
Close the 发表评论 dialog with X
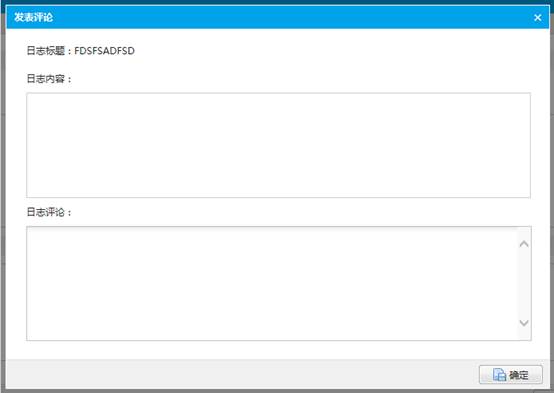pos(537,17)
